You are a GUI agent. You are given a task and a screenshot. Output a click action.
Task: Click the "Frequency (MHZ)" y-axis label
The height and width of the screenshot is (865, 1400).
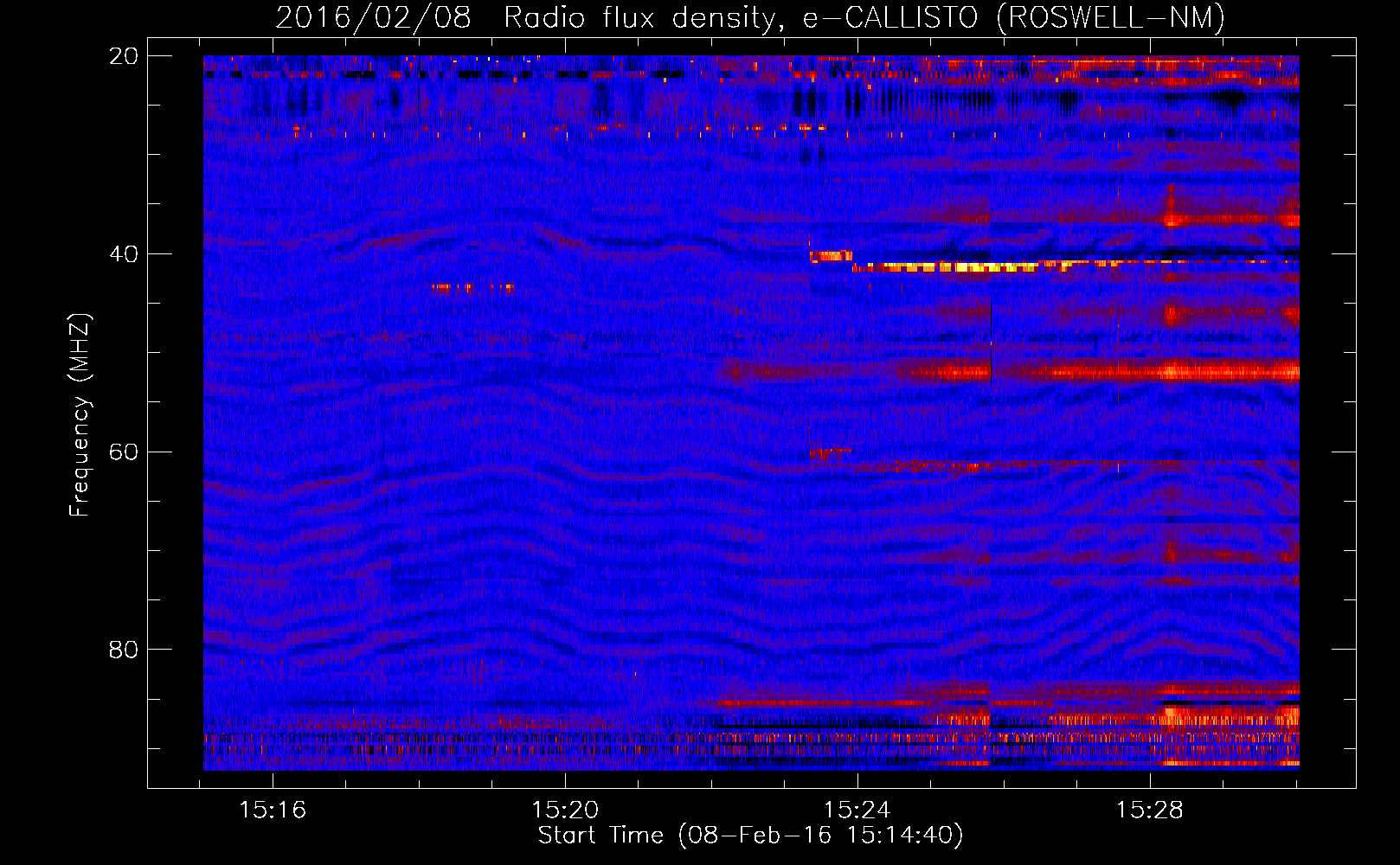79,415
